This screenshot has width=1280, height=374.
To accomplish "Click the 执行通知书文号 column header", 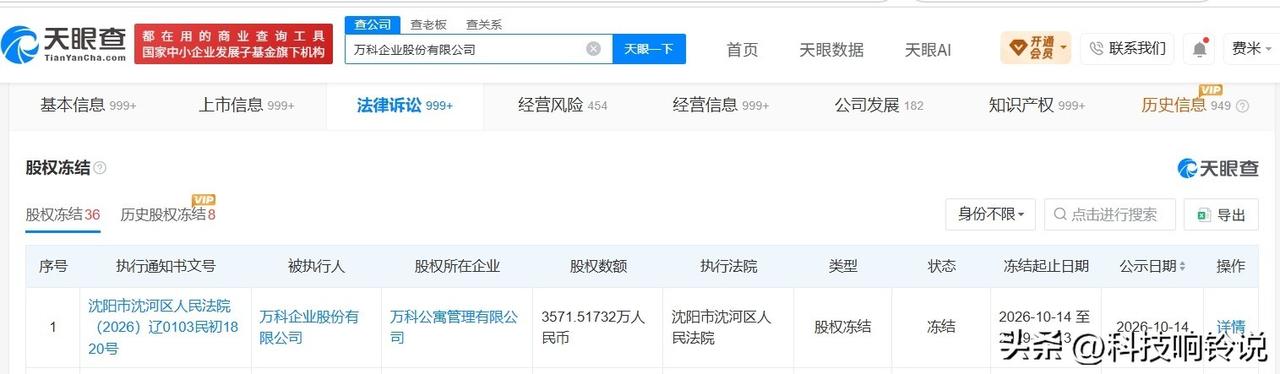I will pyautogui.click(x=165, y=267).
